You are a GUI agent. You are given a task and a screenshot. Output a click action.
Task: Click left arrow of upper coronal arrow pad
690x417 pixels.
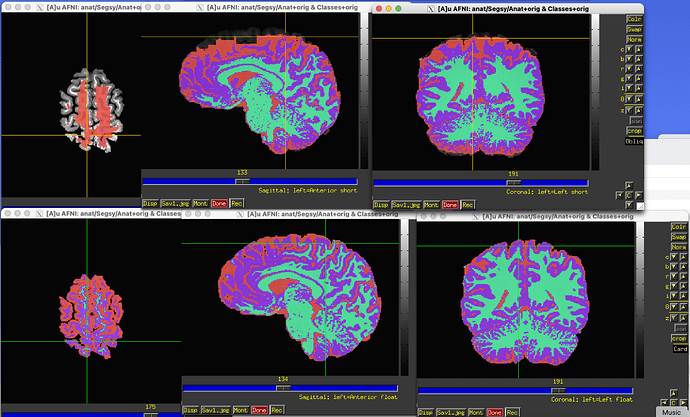tap(620, 195)
